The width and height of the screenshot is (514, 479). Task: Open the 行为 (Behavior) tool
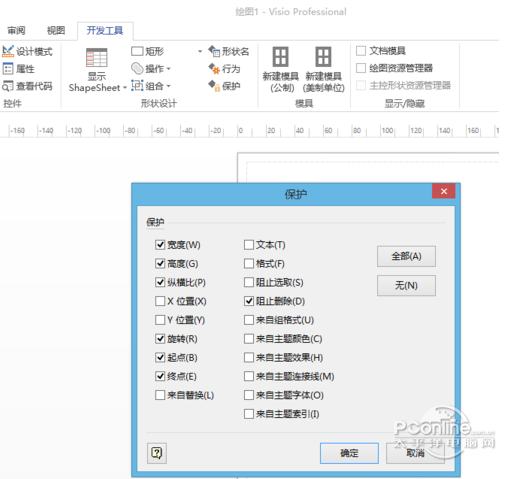[x=224, y=69]
